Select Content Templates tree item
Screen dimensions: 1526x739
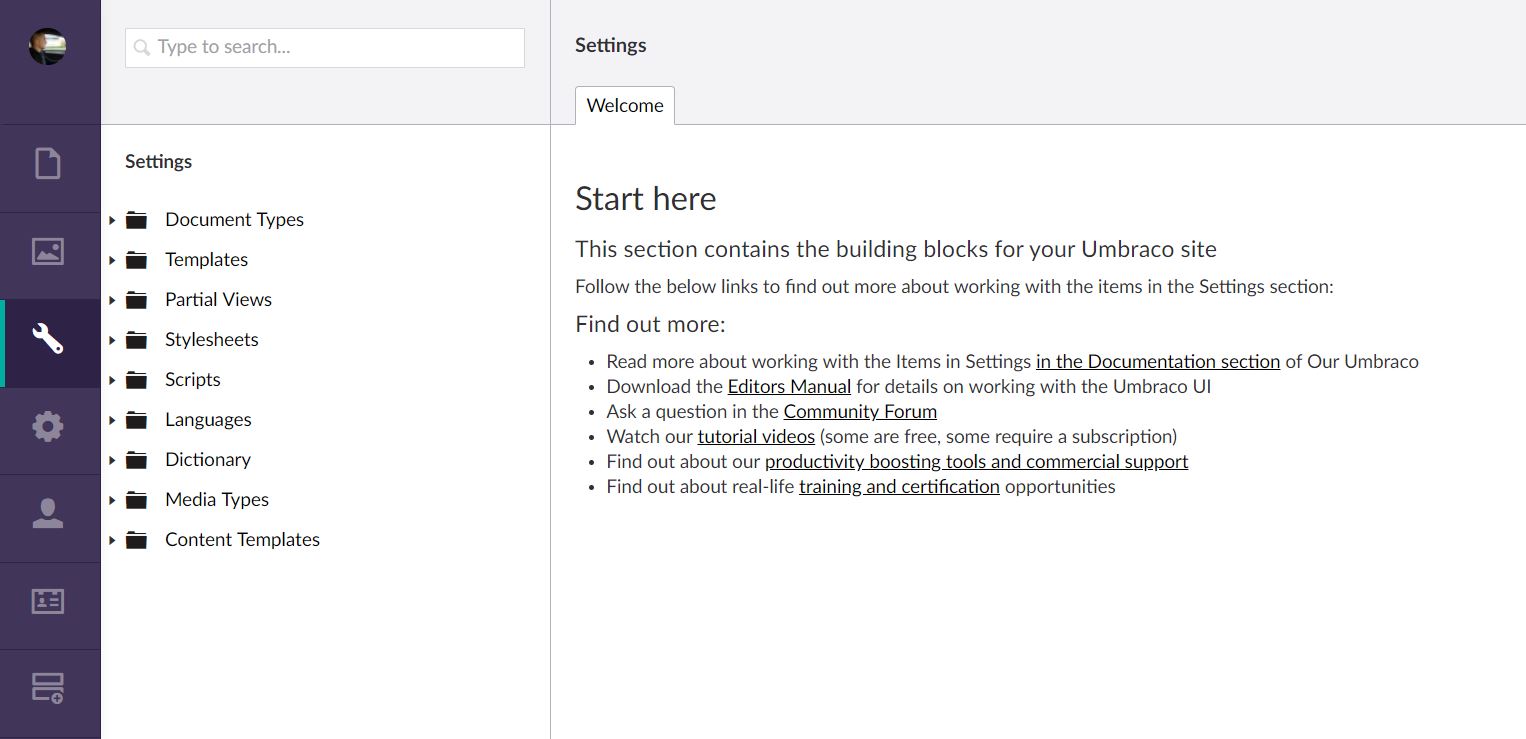242,540
